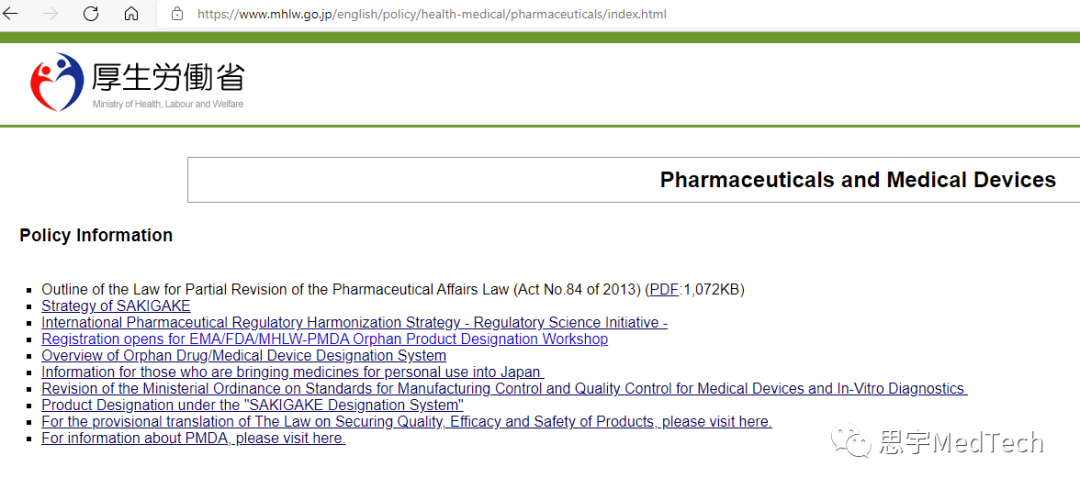Open Product Designation under SAKIGAKE Designation System link
Image resolution: width=1080 pixels, height=489 pixels.
(252, 405)
